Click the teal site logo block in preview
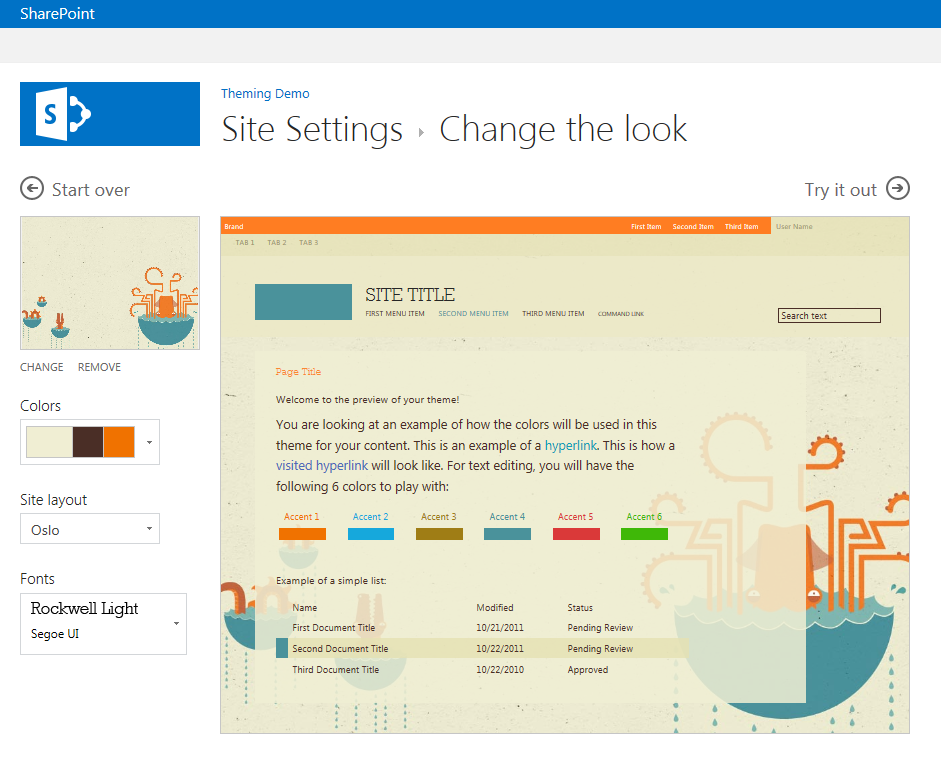This screenshot has width=941, height=760. point(303,302)
